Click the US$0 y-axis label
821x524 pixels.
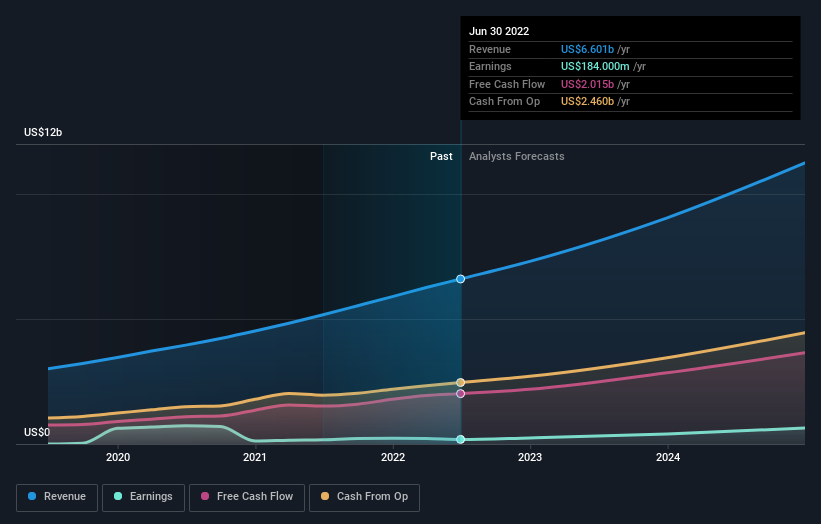tap(37, 432)
